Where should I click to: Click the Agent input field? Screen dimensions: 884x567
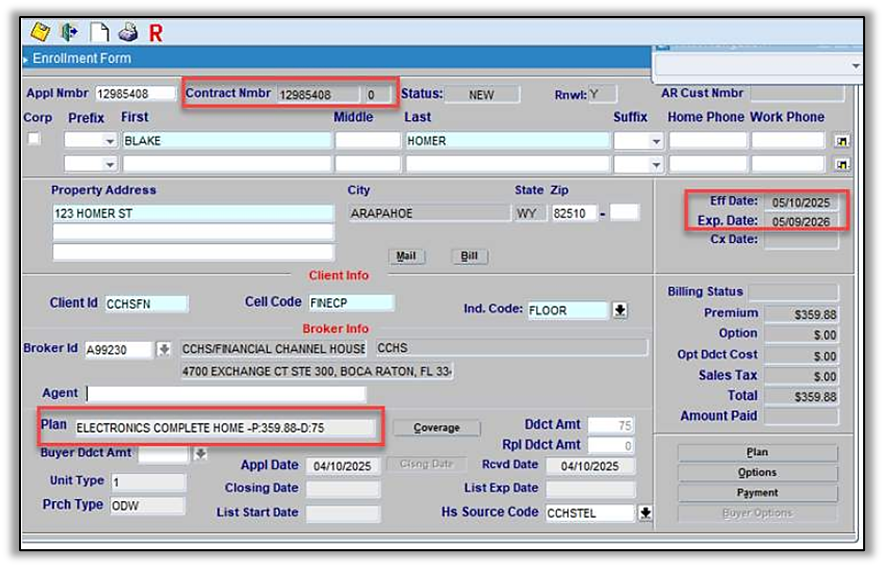(x=225, y=394)
